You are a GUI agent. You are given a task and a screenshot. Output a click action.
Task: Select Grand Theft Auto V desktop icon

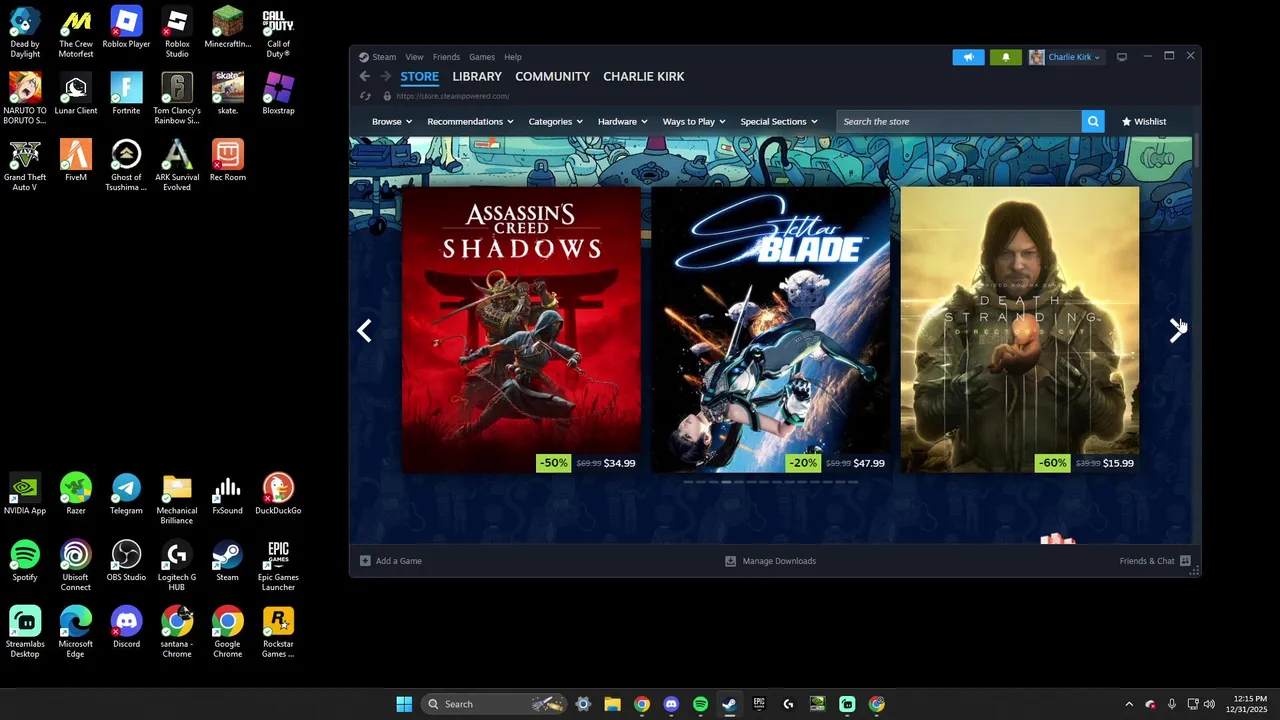pos(25,166)
